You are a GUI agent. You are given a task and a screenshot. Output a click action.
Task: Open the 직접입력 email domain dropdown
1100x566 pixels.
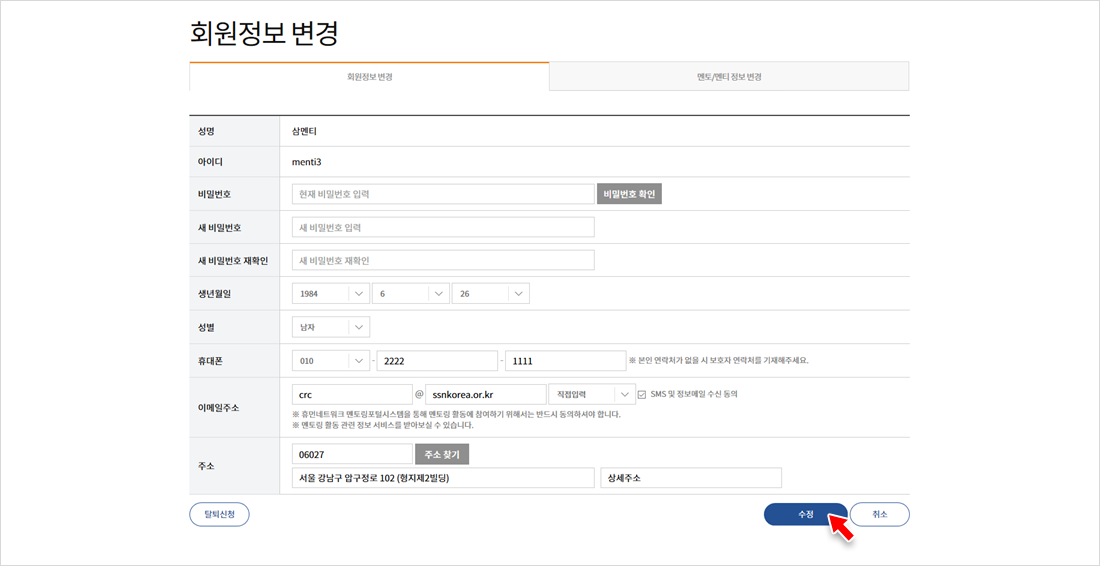(x=591, y=394)
